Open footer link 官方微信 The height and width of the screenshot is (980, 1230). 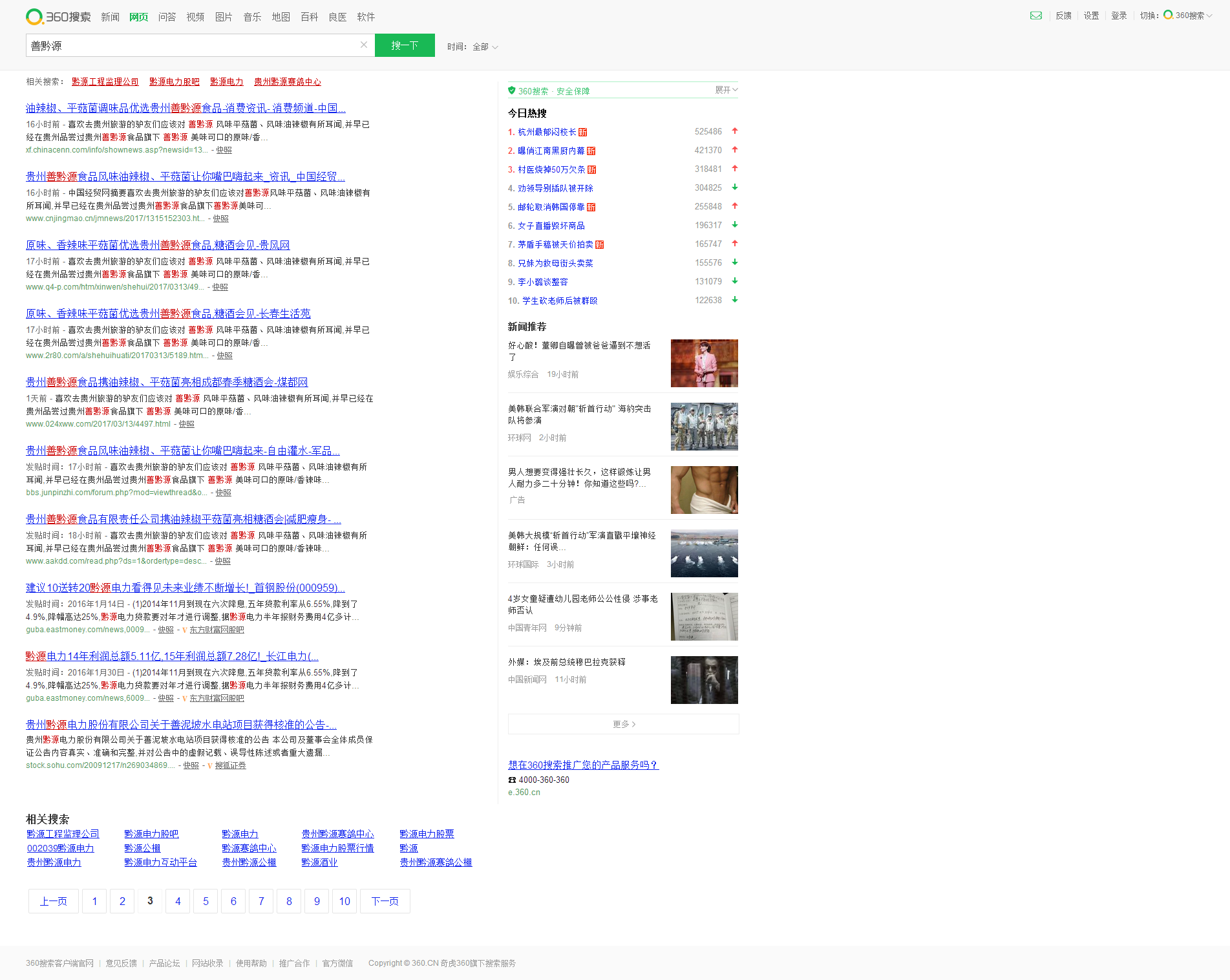coord(337,963)
